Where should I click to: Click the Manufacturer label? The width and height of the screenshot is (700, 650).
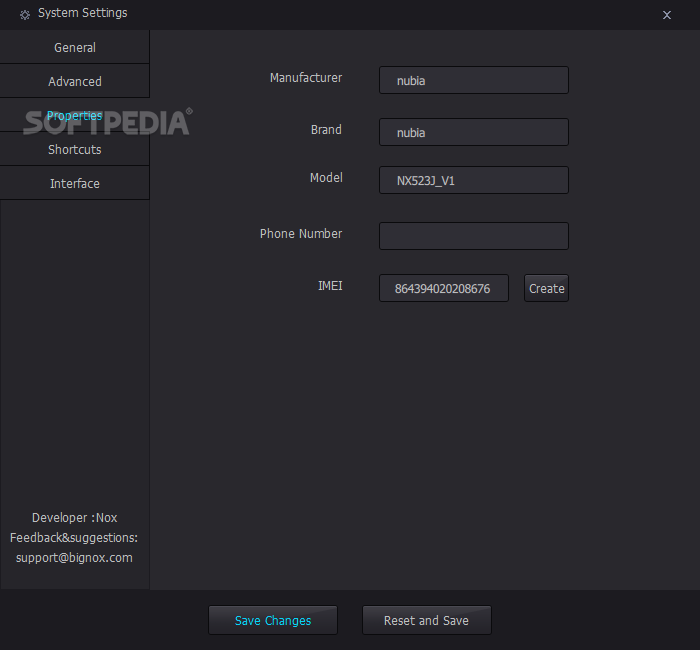point(306,78)
